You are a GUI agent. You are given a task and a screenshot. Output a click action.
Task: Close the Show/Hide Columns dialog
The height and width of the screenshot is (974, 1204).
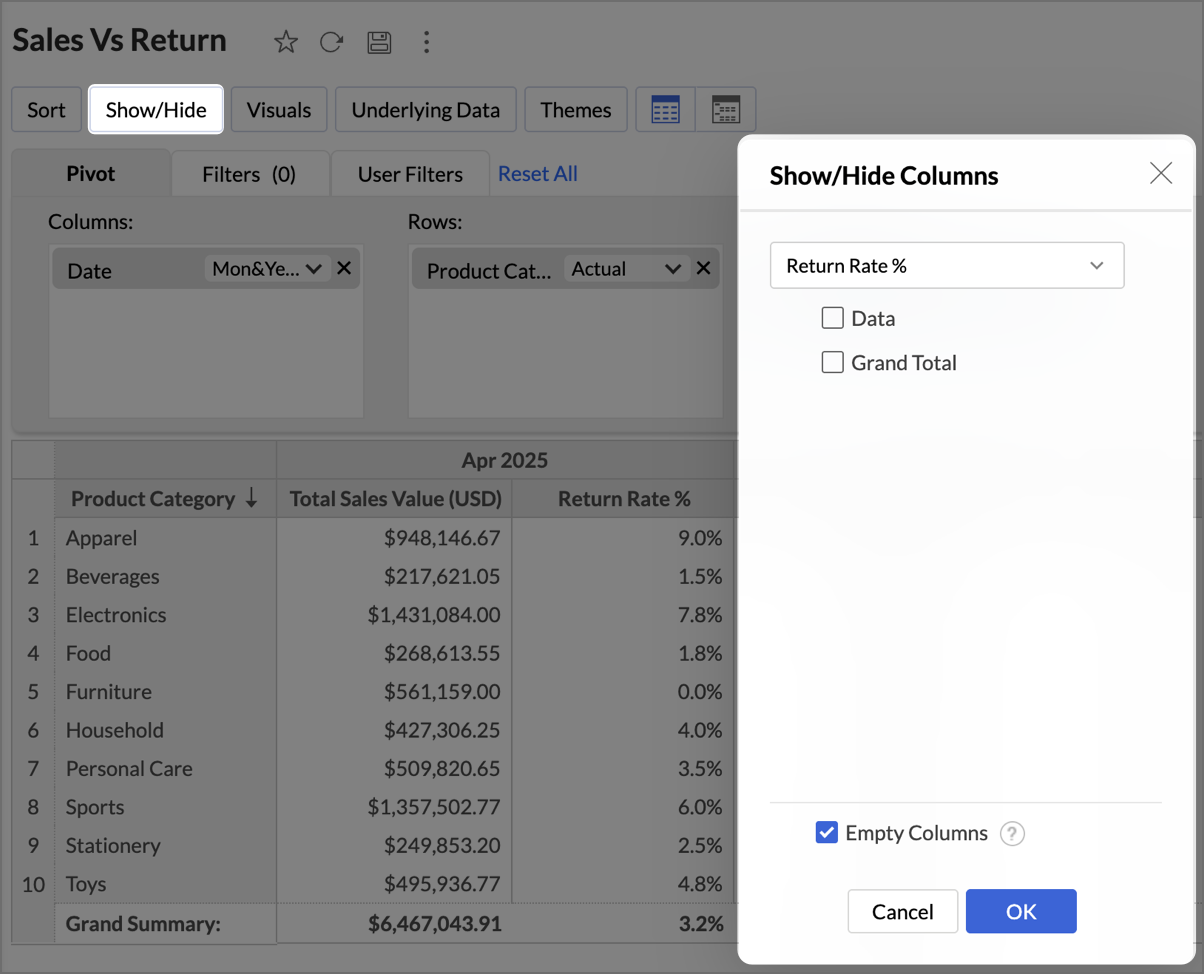1160,173
